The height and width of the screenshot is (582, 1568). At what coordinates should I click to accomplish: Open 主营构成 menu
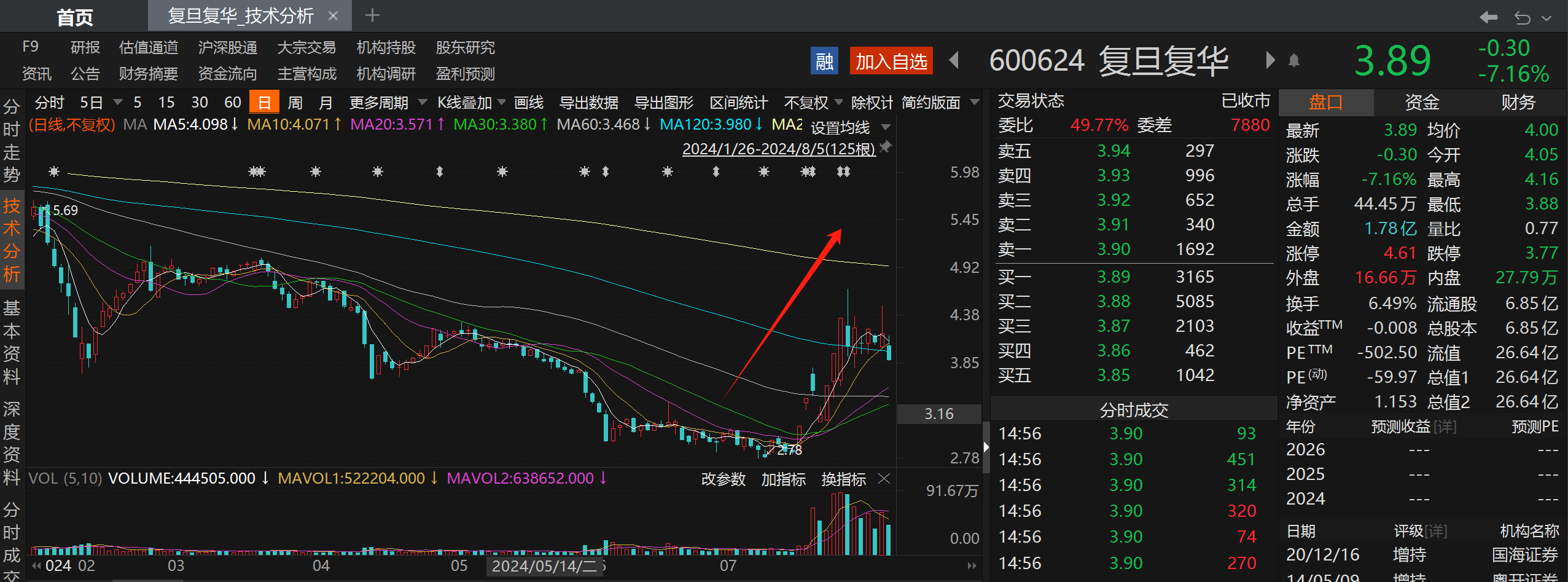click(x=307, y=74)
